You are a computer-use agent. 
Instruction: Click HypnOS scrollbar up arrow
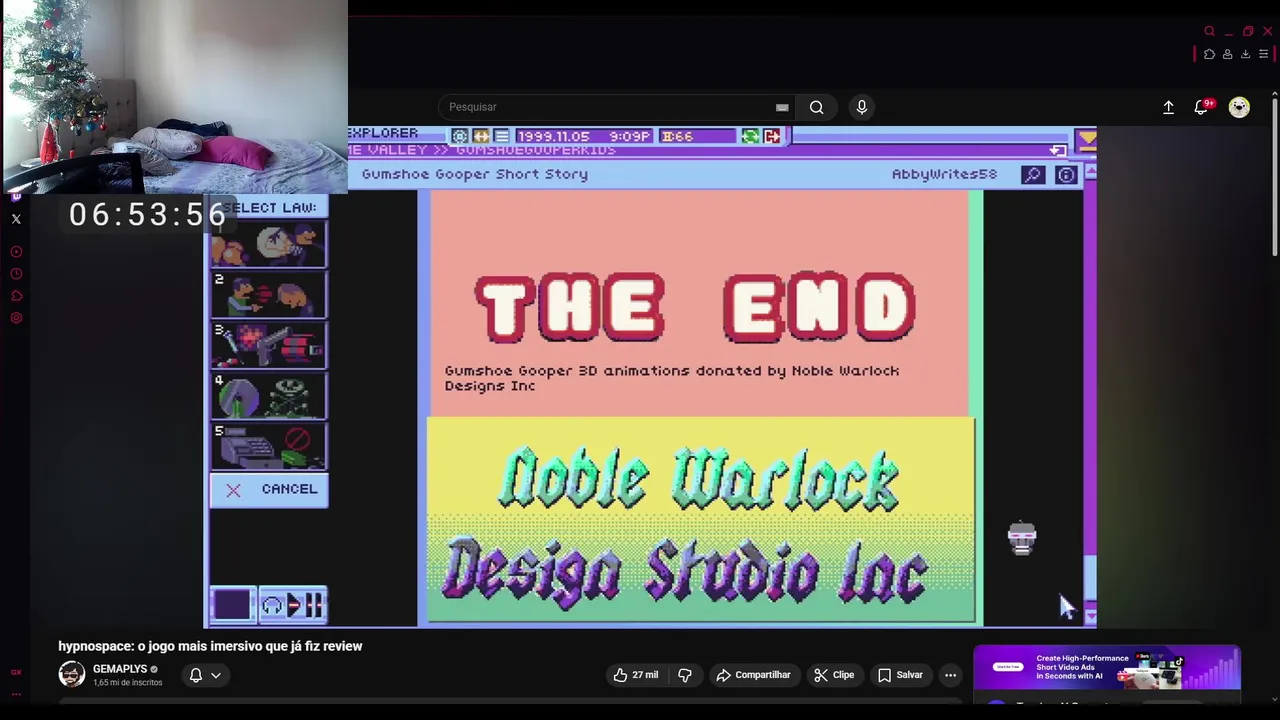[1090, 173]
